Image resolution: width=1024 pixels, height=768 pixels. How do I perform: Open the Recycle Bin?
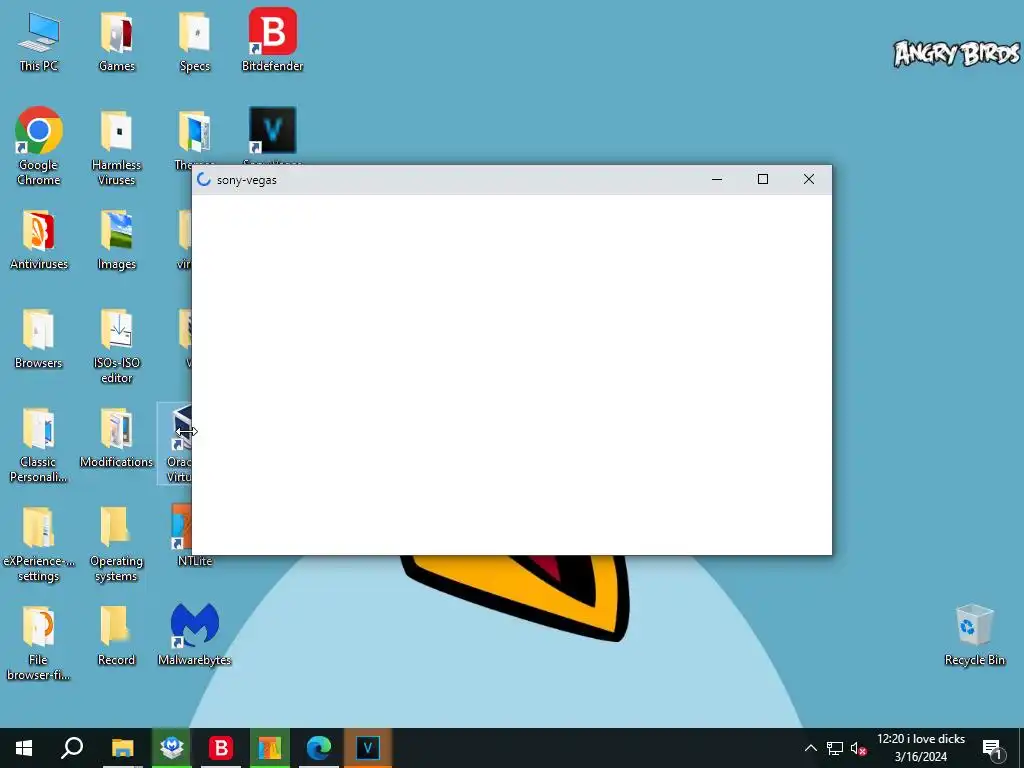tap(974, 635)
